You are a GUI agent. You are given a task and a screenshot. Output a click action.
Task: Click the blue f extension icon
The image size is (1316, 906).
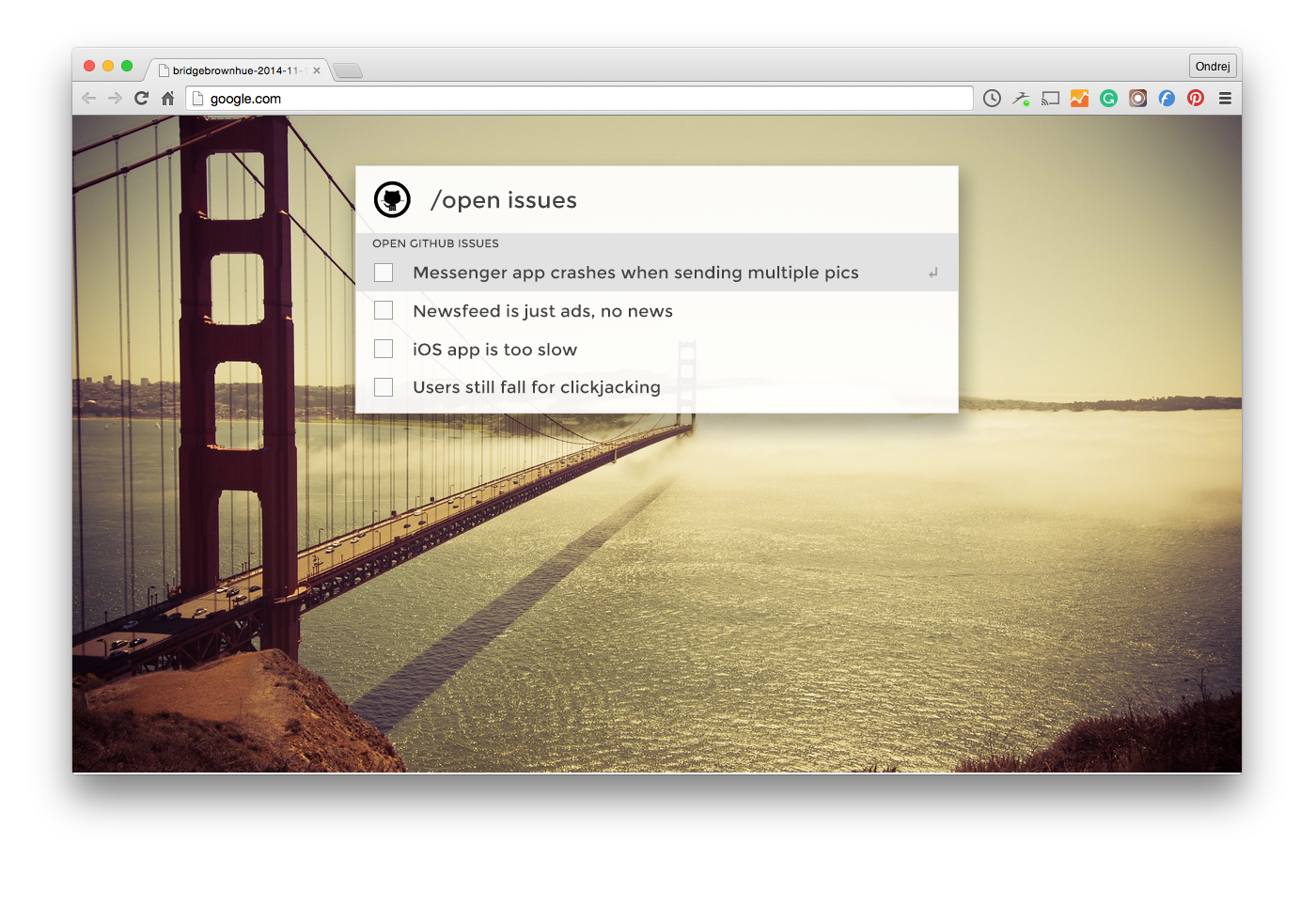1167,99
